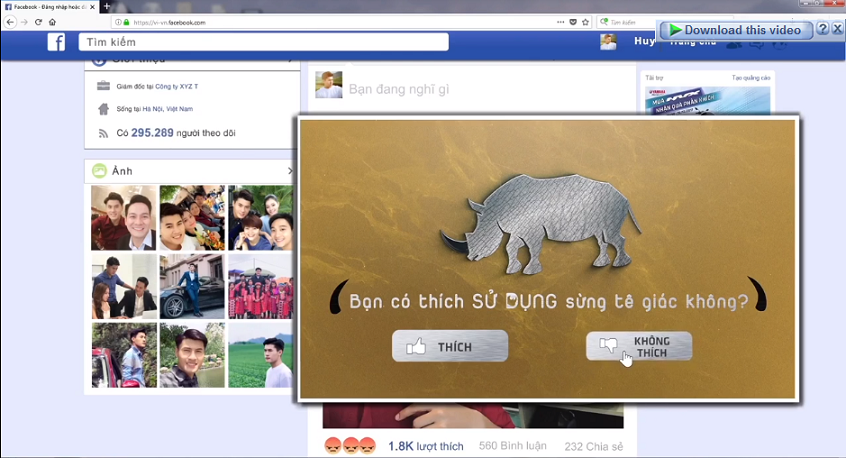Image resolution: width=846 pixels, height=458 pixels.
Task: Go to browser home page icon
Action: (x=52, y=21)
